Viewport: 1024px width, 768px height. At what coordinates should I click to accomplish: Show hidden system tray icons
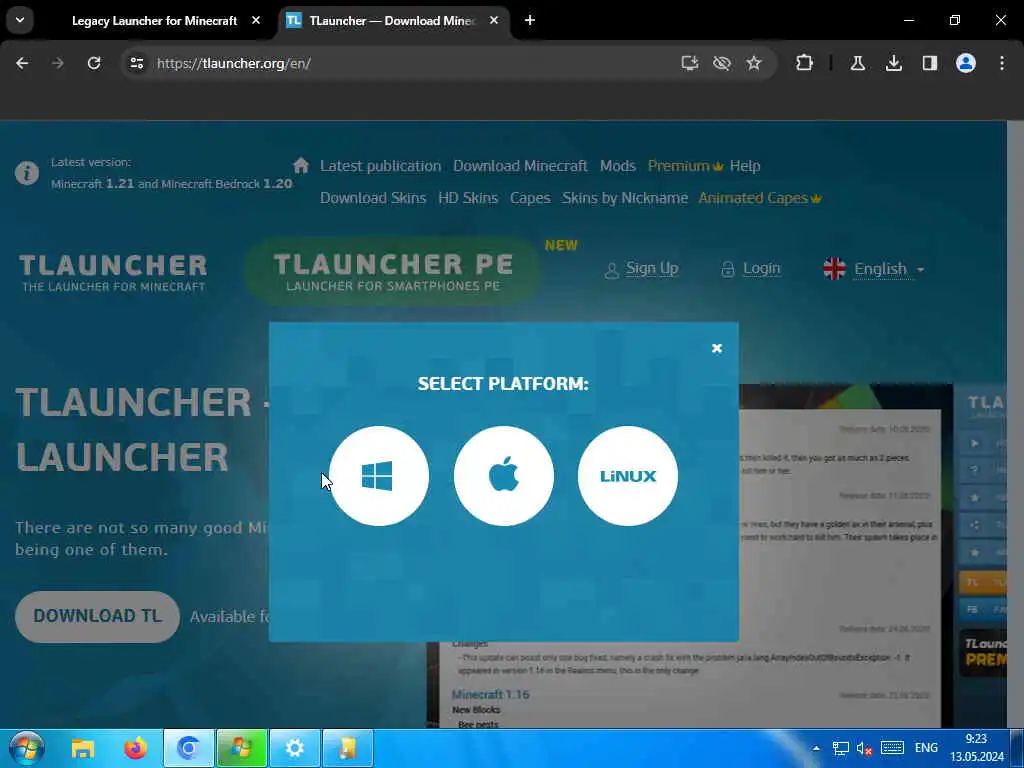[816, 748]
